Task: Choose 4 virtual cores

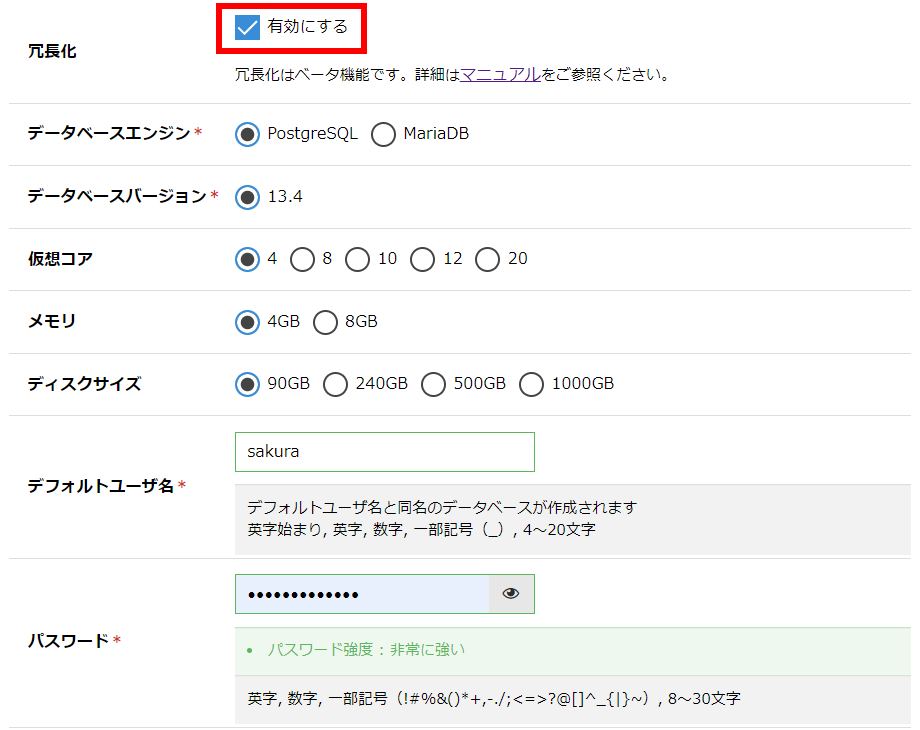Action: pos(247,259)
